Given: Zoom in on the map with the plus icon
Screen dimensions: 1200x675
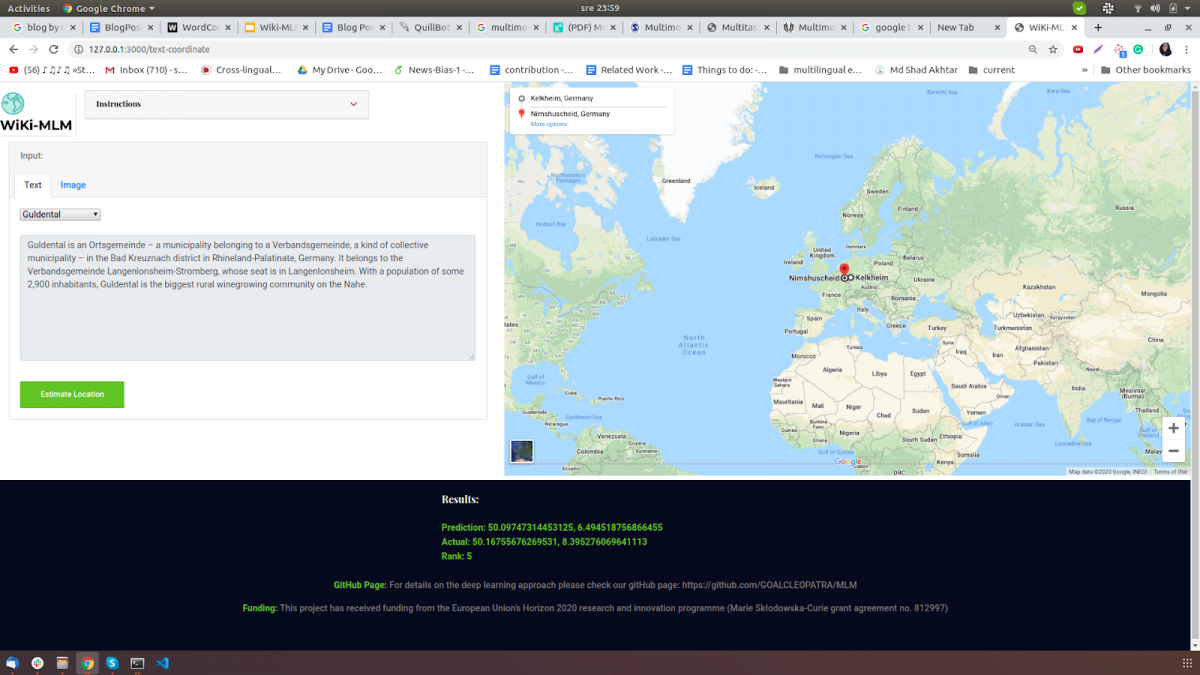Looking at the screenshot, I should click(x=1173, y=427).
